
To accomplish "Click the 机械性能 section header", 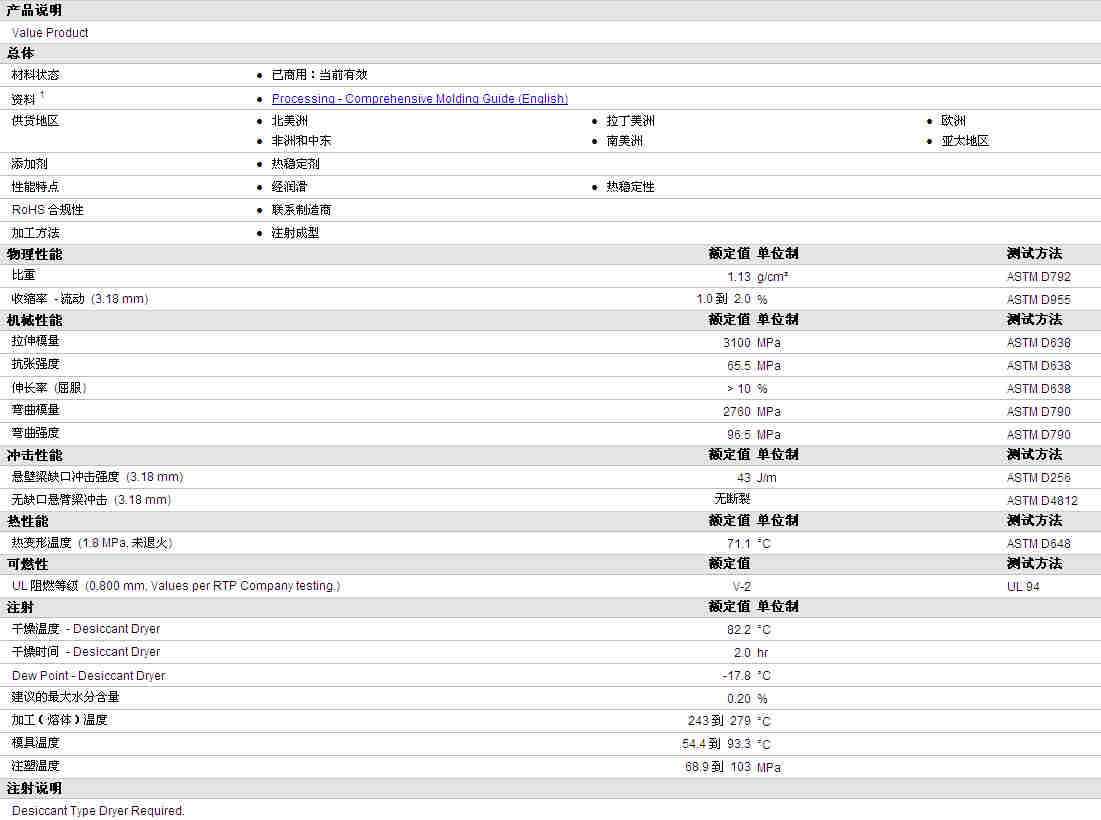I will (x=34, y=320).
